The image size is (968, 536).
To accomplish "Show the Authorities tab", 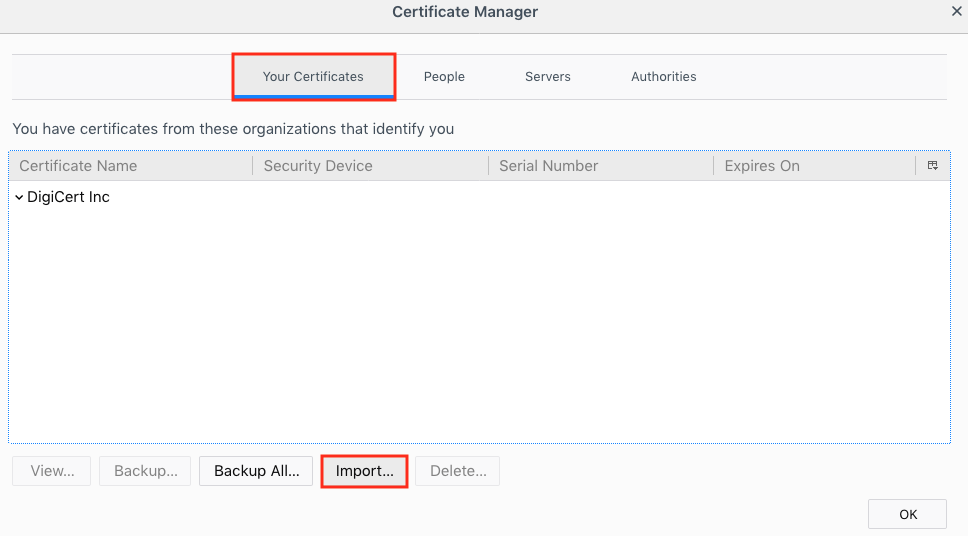I will click(x=663, y=77).
